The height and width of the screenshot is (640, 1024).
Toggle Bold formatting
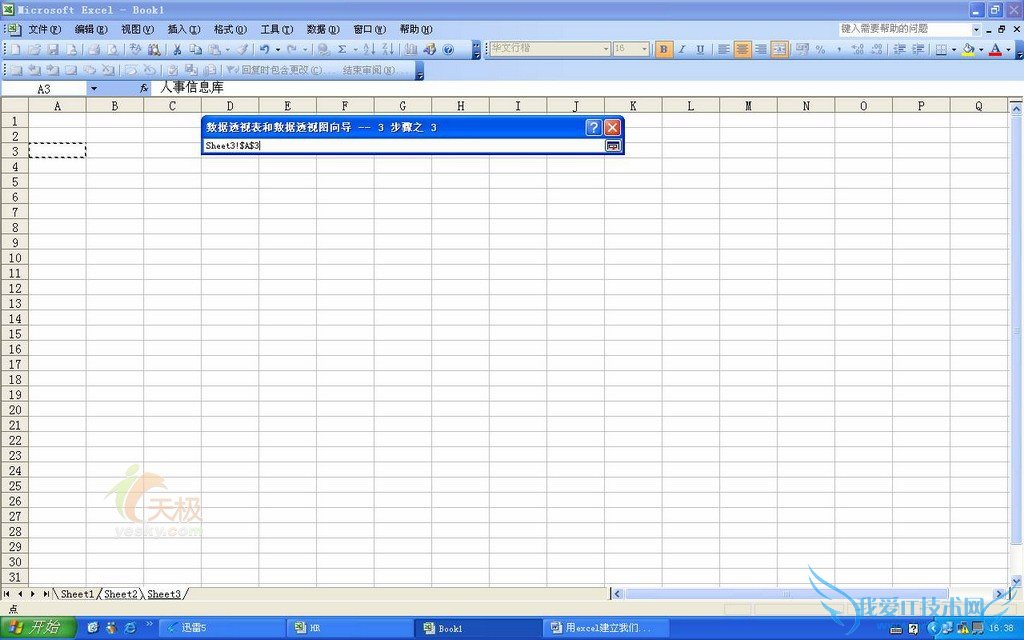coord(664,50)
